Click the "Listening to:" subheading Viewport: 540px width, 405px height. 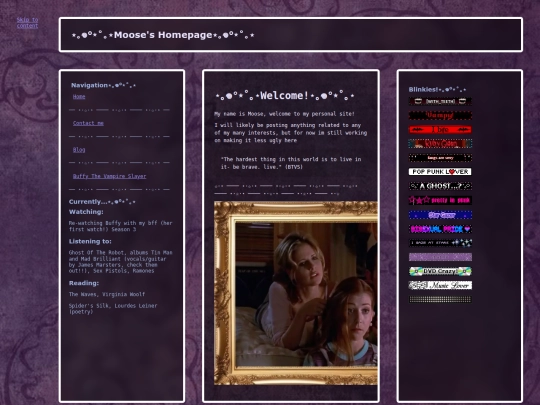coord(90,241)
